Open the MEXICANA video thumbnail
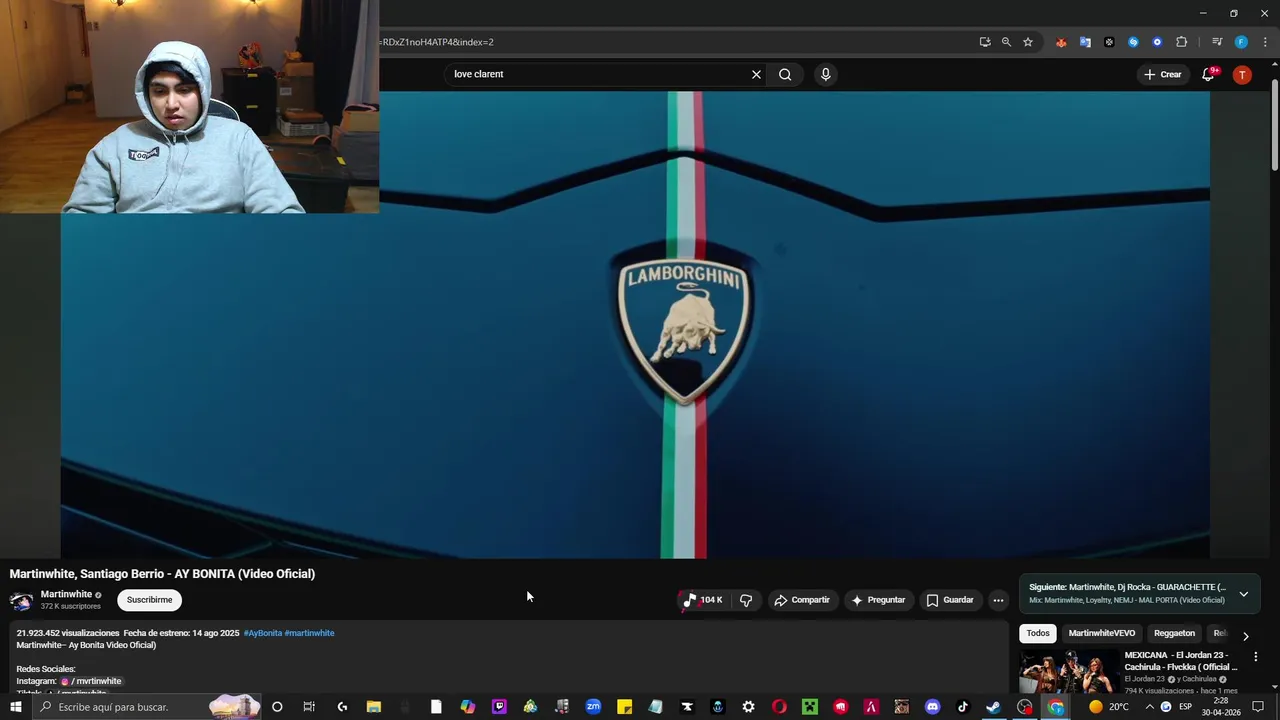This screenshot has width=1280, height=720. 1069,672
